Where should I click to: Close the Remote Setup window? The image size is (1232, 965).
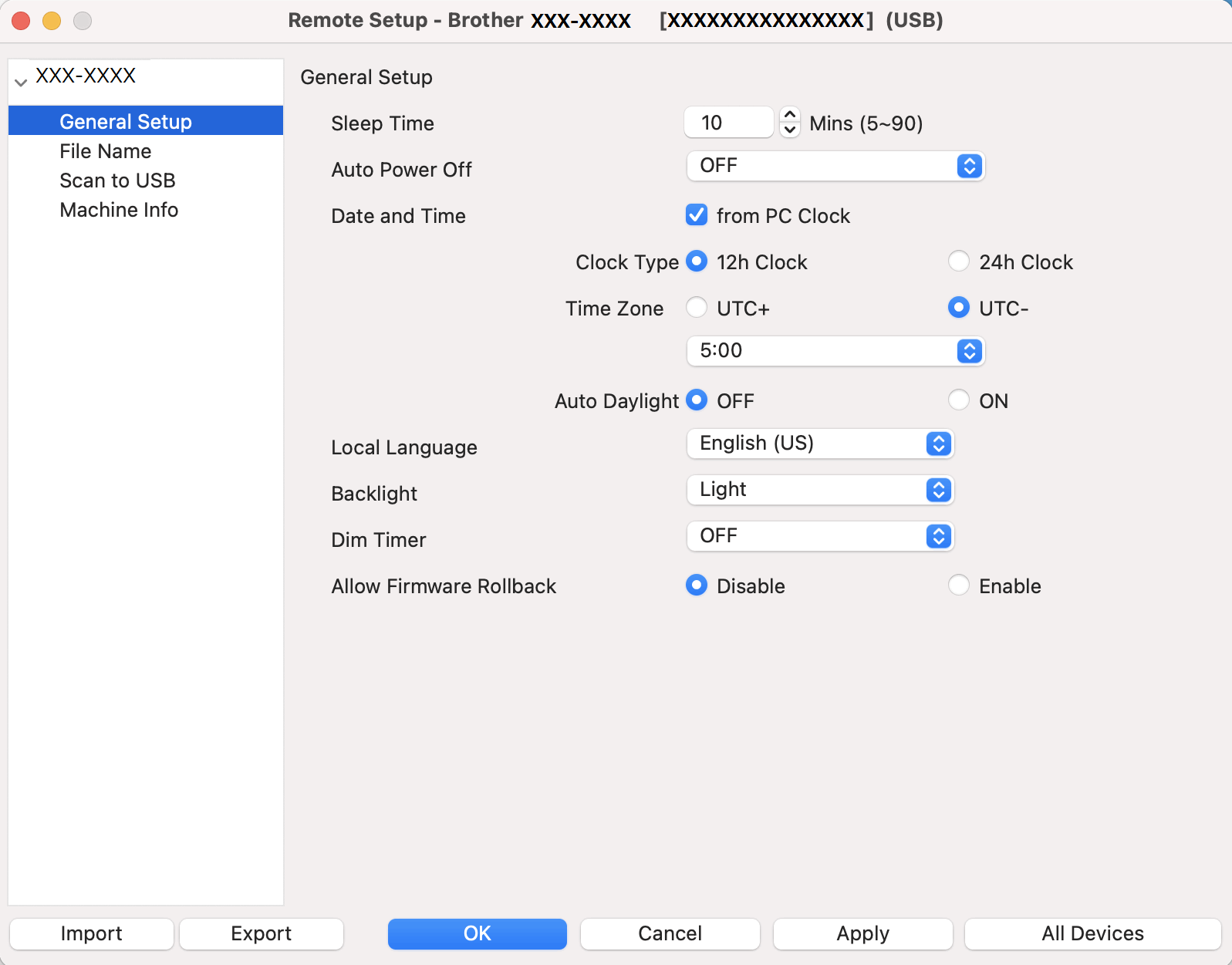pyautogui.click(x=21, y=21)
